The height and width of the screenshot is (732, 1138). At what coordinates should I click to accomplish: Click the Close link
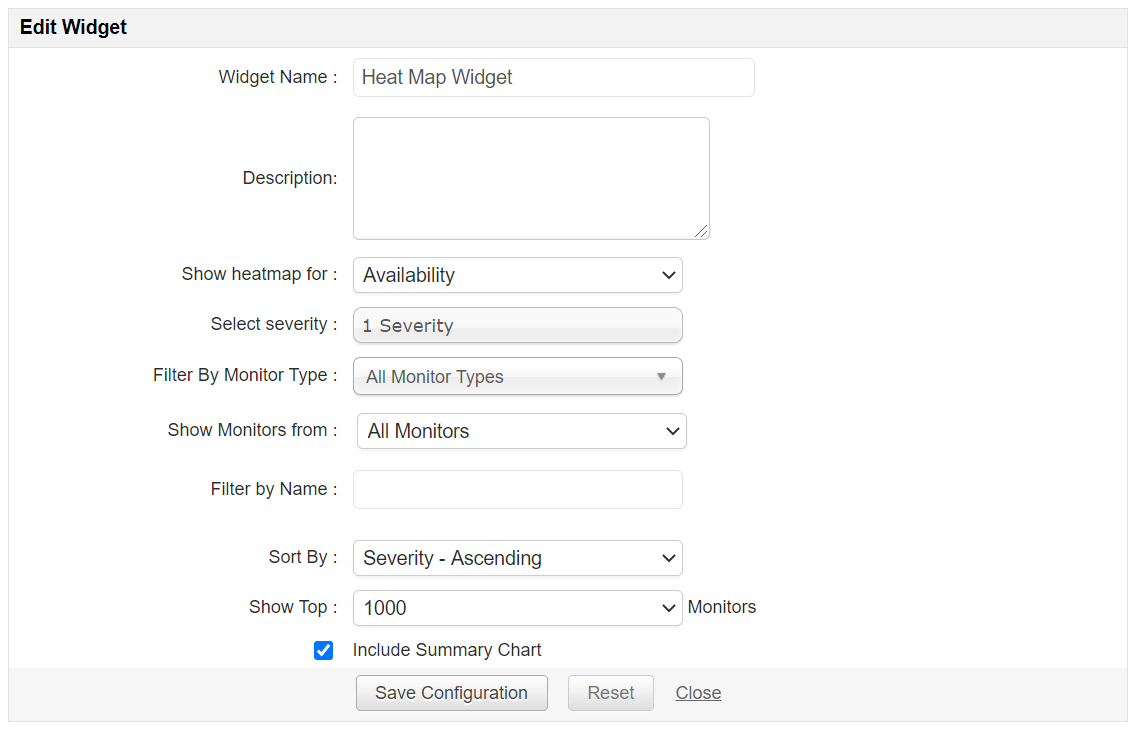coord(698,692)
